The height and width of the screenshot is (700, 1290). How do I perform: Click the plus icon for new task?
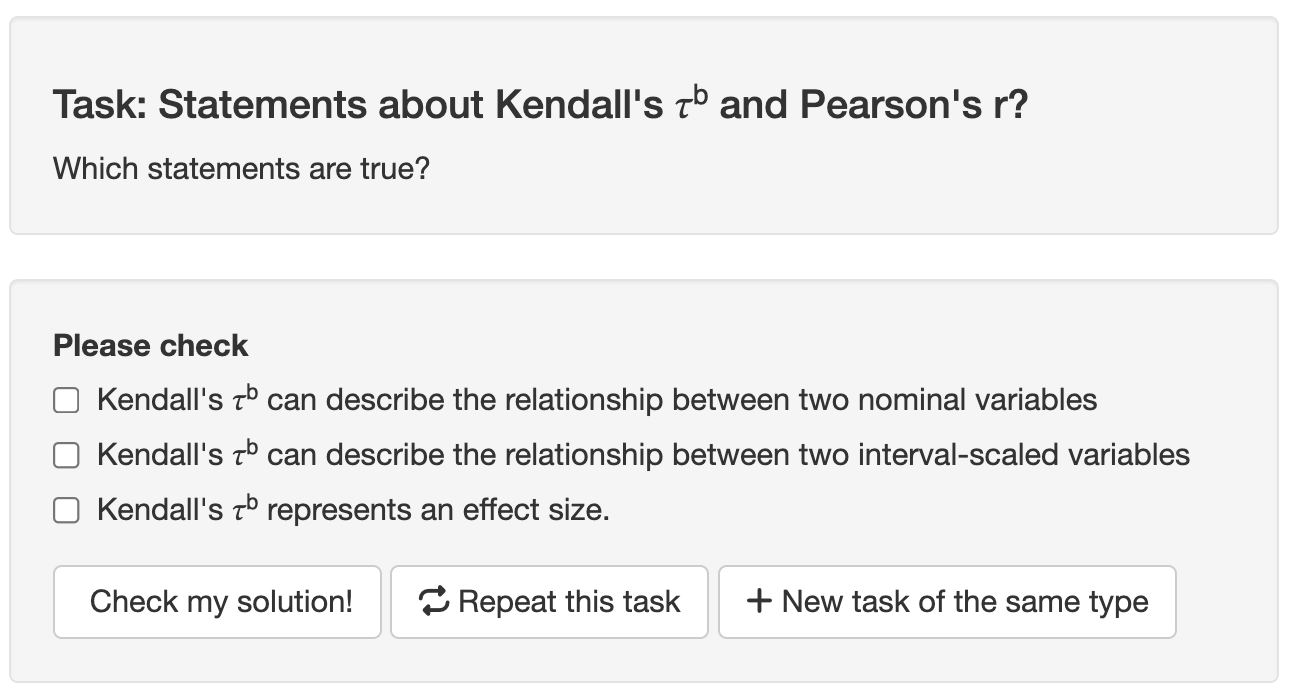pos(760,602)
